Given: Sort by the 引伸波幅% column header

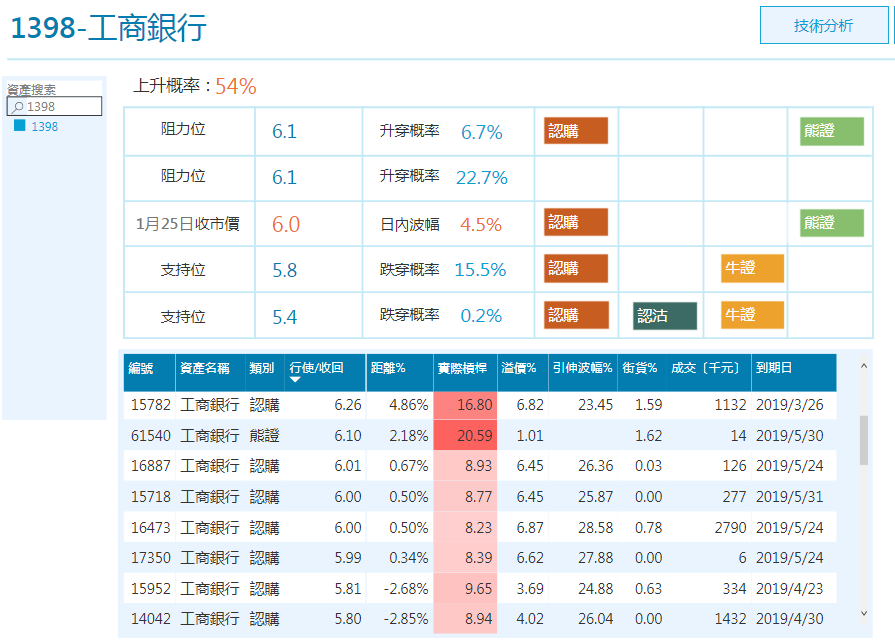Looking at the screenshot, I should 583,368.
